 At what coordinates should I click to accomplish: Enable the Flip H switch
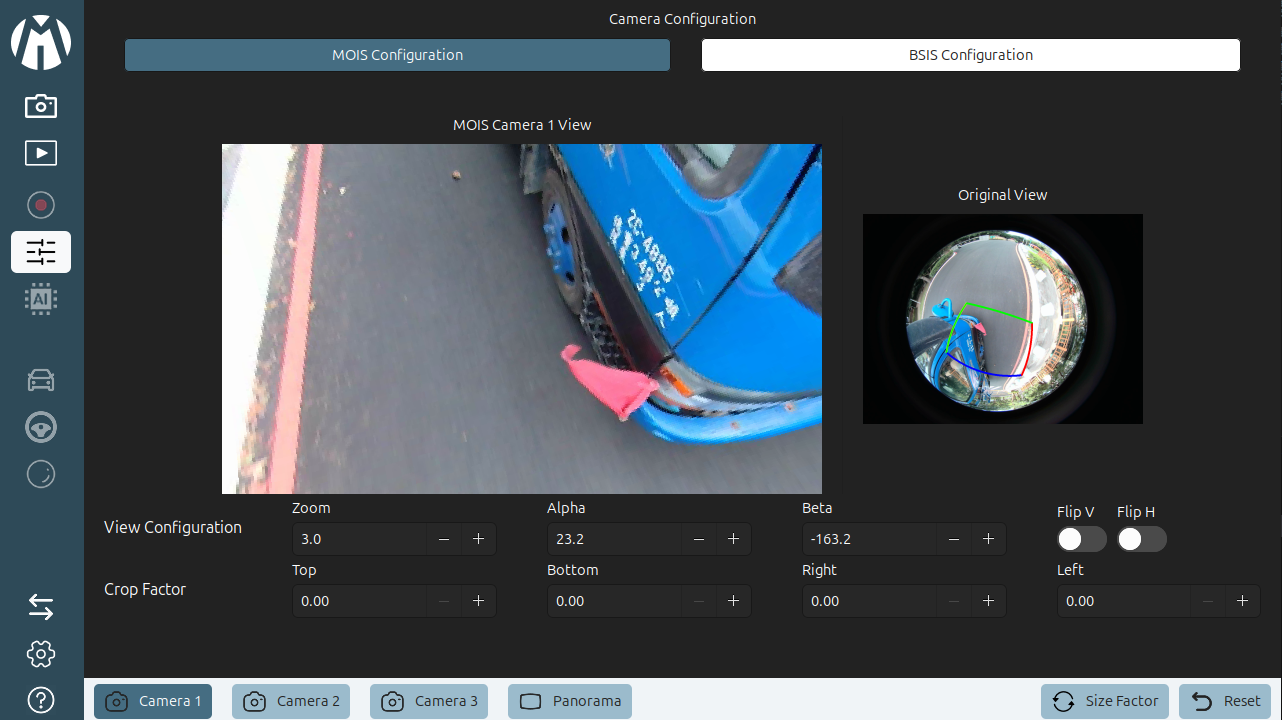click(x=1141, y=539)
